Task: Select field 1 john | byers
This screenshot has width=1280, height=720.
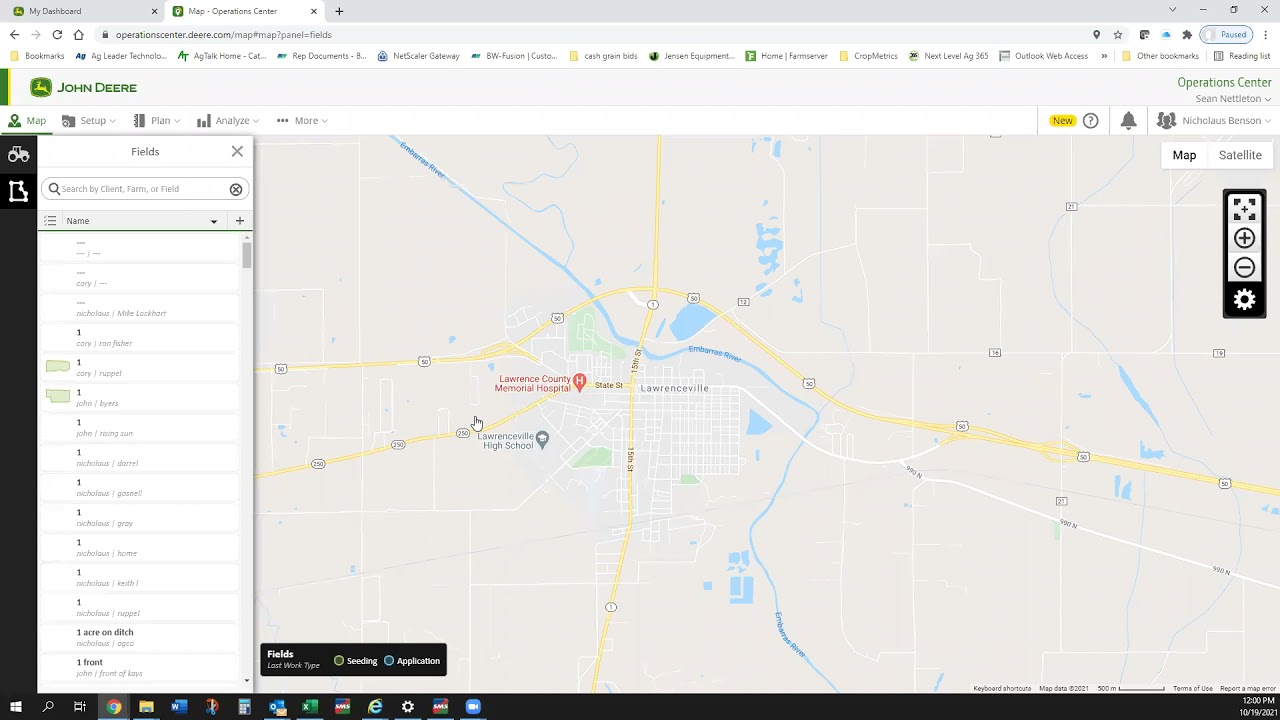Action: 139,398
